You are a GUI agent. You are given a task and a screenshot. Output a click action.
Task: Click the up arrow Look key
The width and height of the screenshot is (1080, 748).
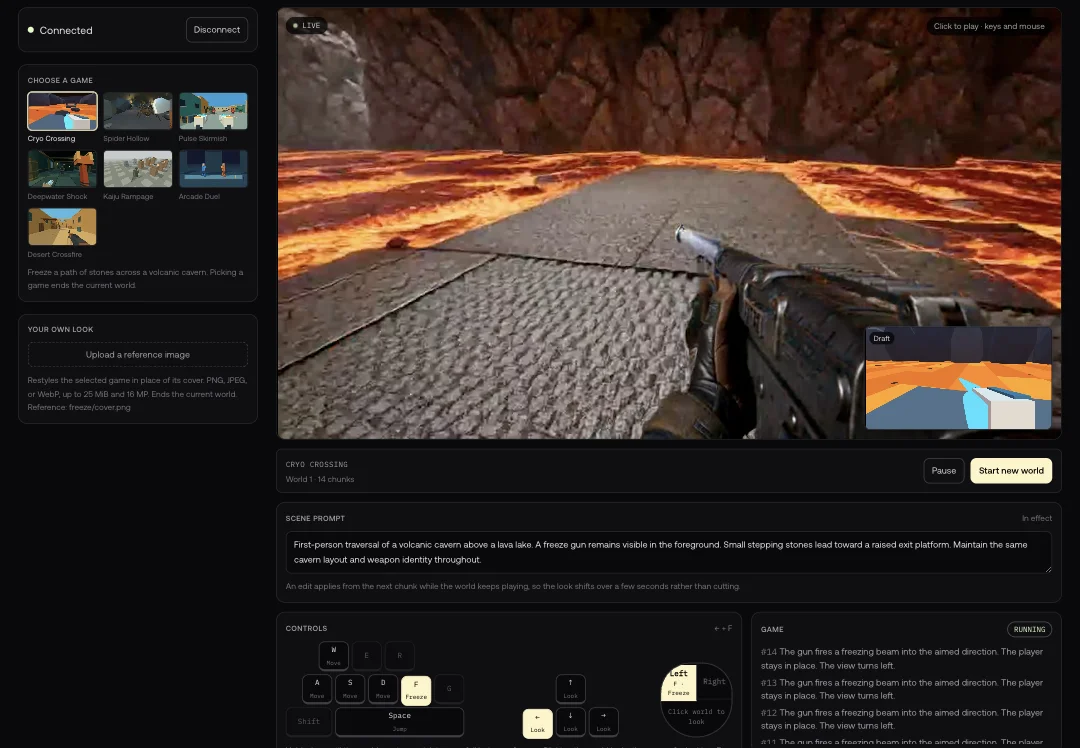[x=570, y=689]
